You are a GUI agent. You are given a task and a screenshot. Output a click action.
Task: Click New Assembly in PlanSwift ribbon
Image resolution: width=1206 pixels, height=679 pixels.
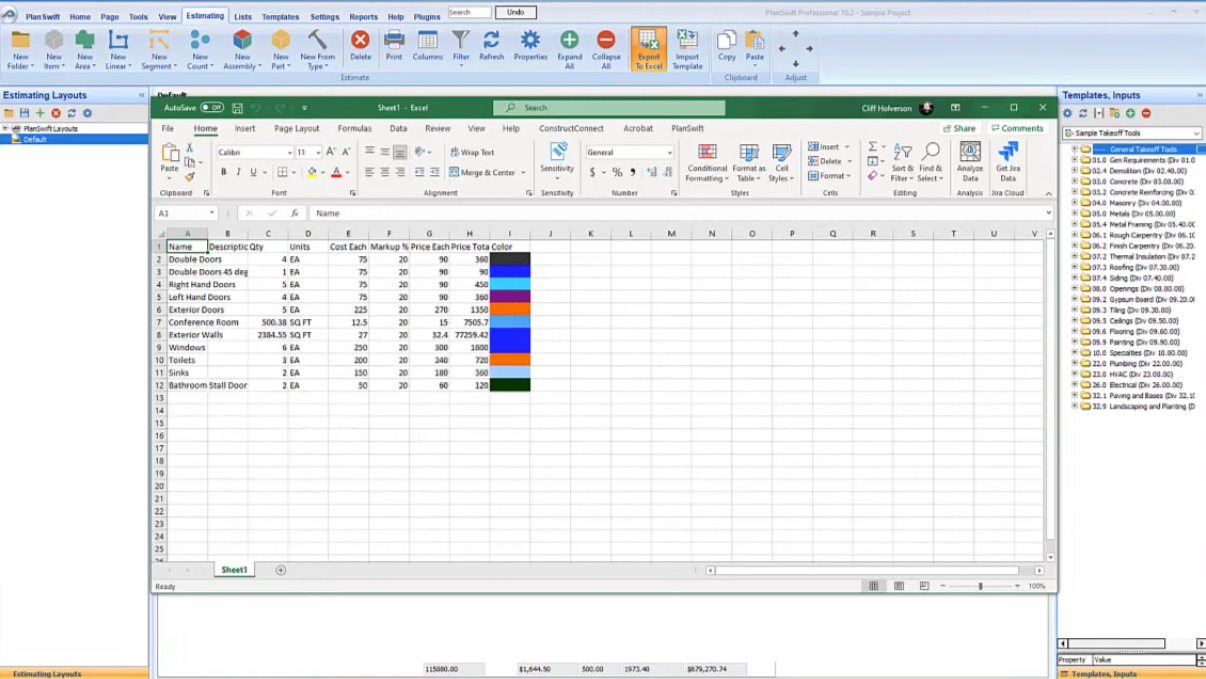pos(242,49)
